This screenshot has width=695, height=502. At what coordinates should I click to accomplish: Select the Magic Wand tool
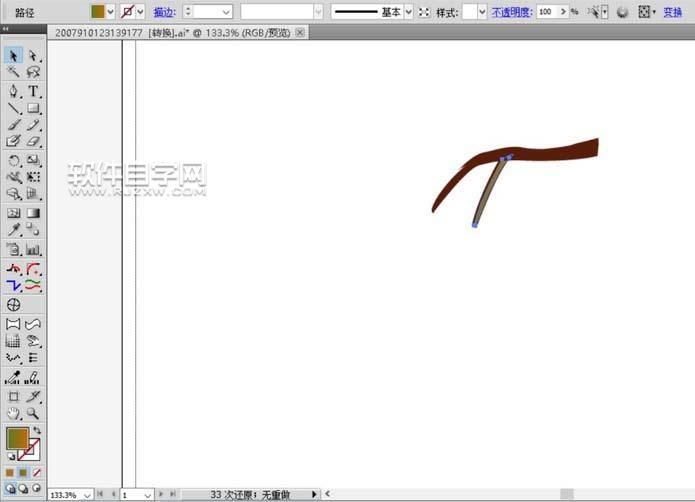click(14, 73)
